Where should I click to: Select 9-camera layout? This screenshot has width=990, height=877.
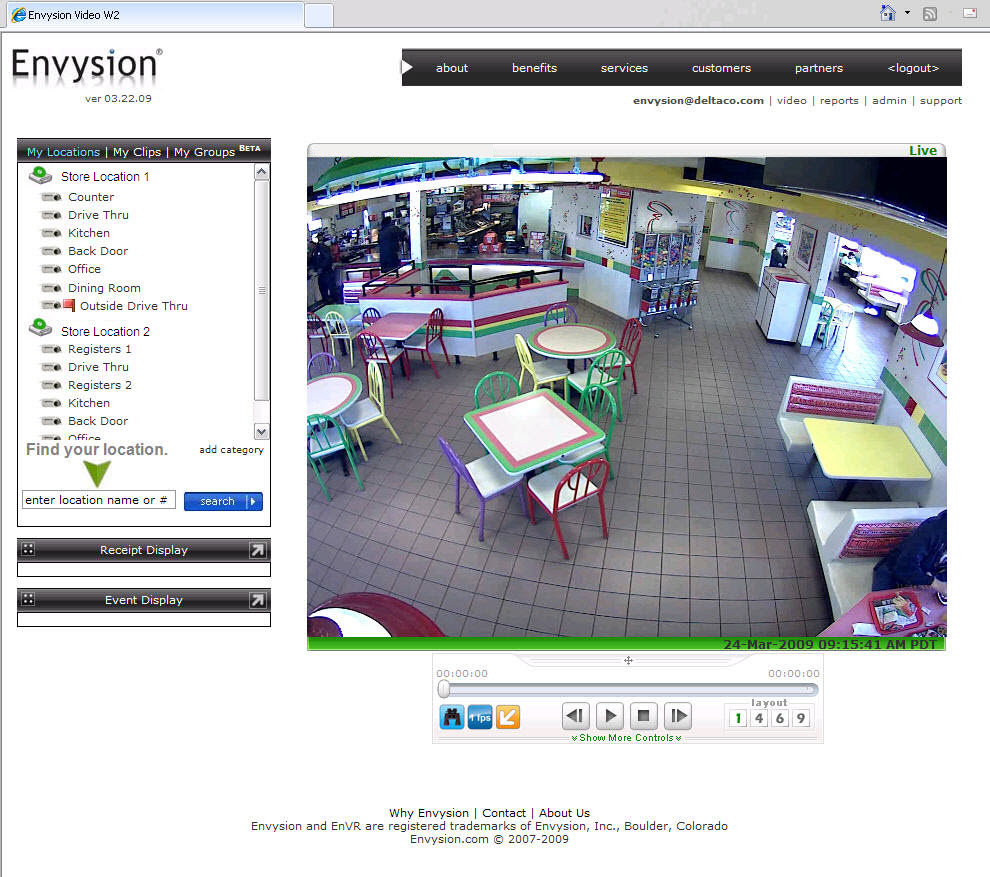click(x=801, y=718)
